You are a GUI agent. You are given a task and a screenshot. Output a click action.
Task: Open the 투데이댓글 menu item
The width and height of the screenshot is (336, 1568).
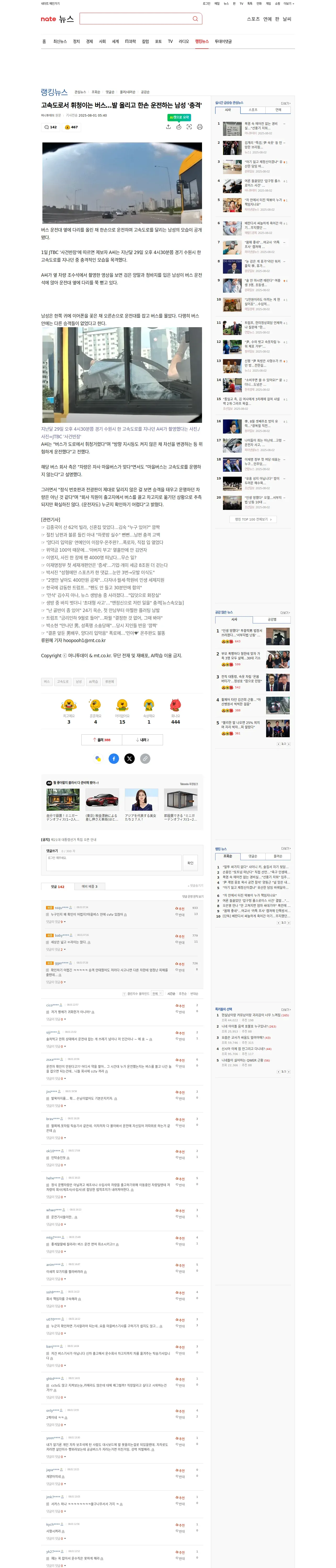(223, 41)
